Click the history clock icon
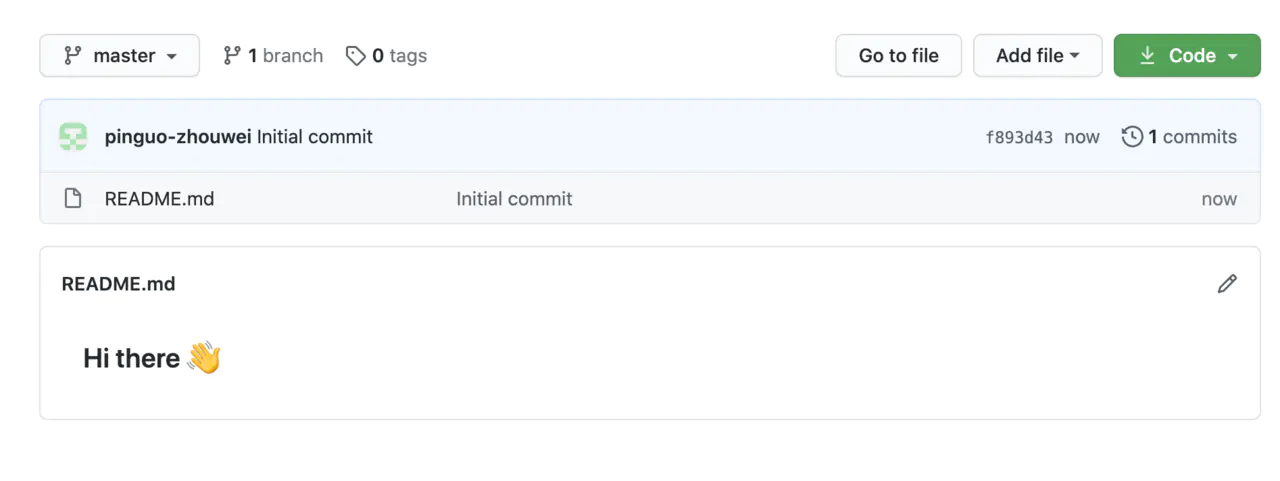 point(1132,137)
